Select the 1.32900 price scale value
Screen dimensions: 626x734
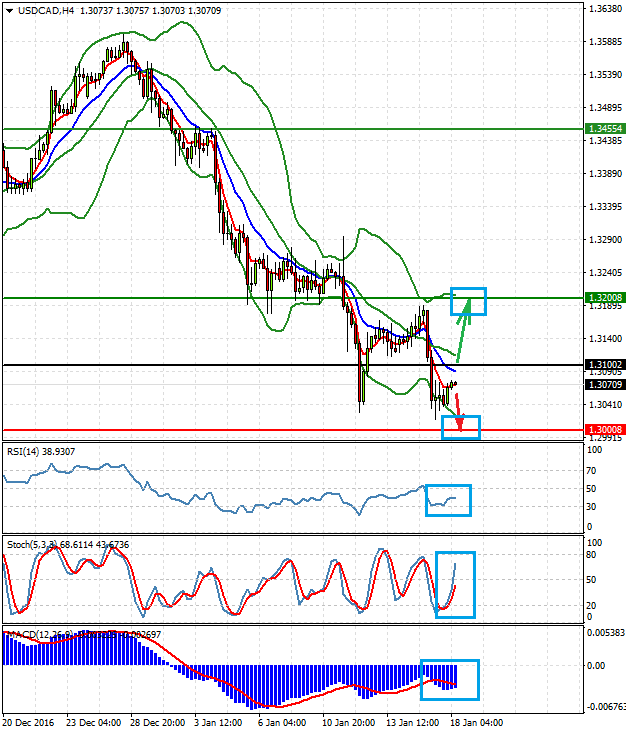(x=605, y=240)
